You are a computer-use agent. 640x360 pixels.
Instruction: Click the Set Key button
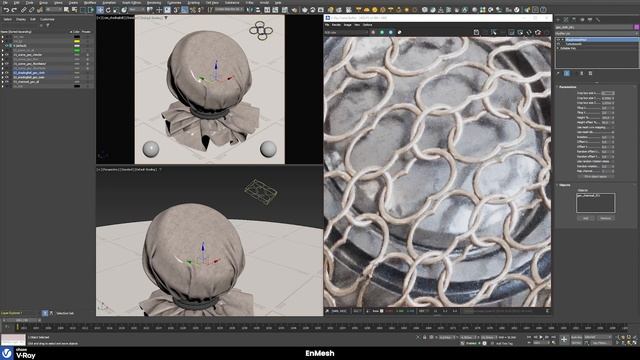(x=576, y=342)
